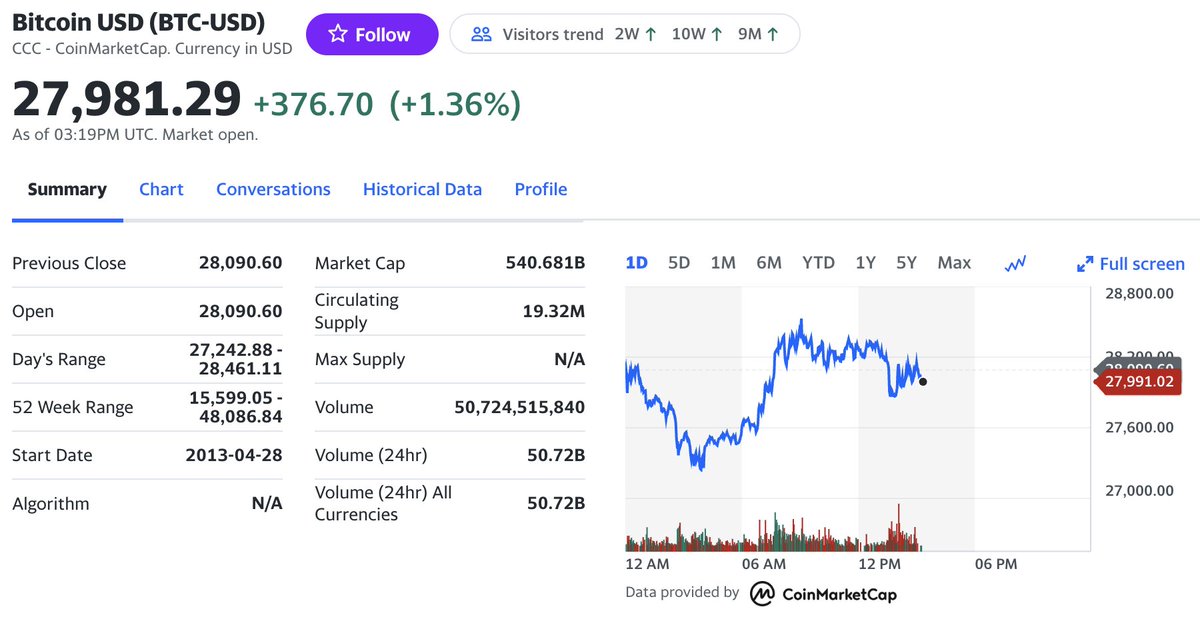Click the Open row label

[x=33, y=311]
